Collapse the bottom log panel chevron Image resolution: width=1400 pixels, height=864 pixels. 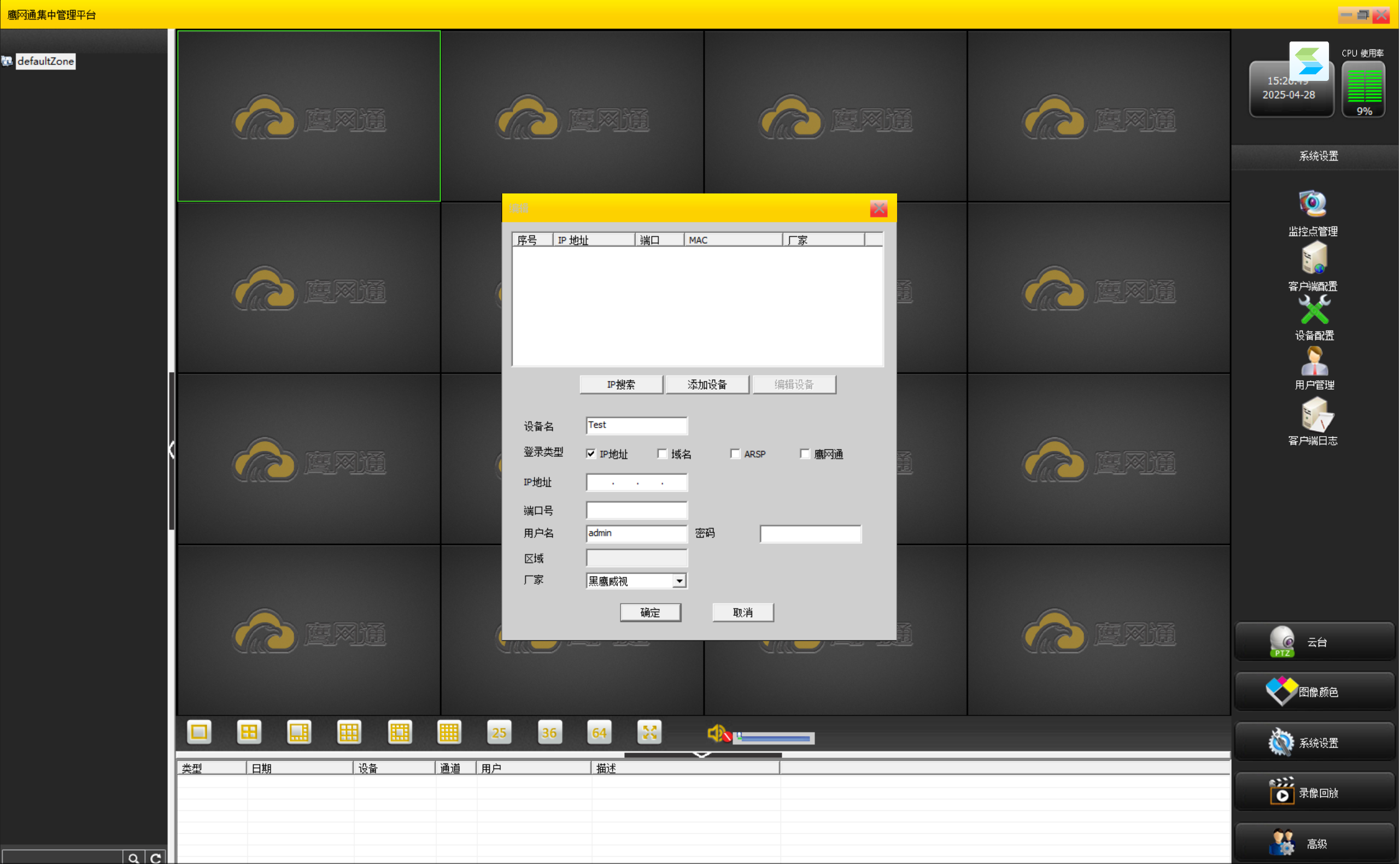pyautogui.click(x=702, y=755)
